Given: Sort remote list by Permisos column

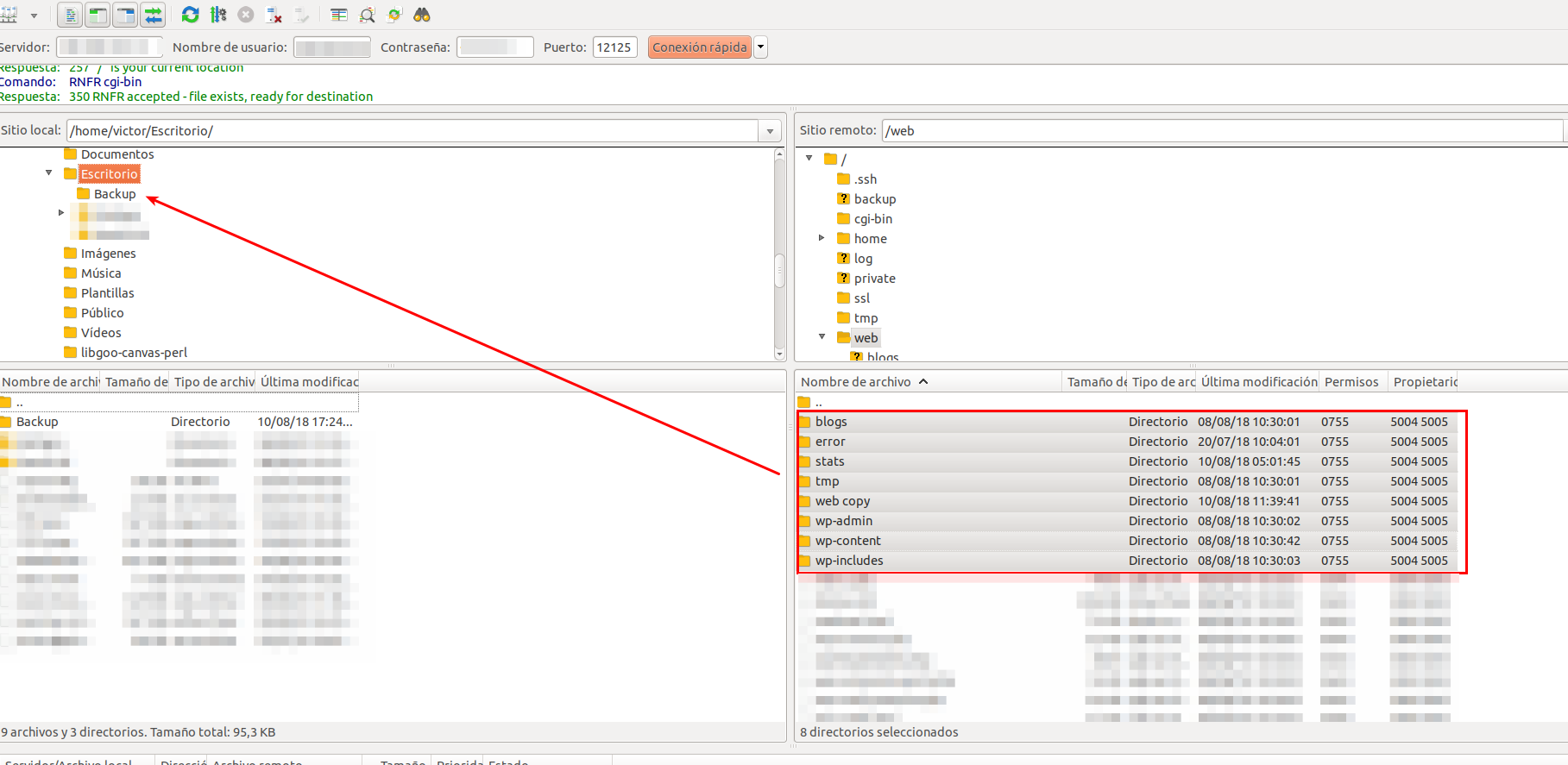Looking at the screenshot, I should pos(1351,382).
